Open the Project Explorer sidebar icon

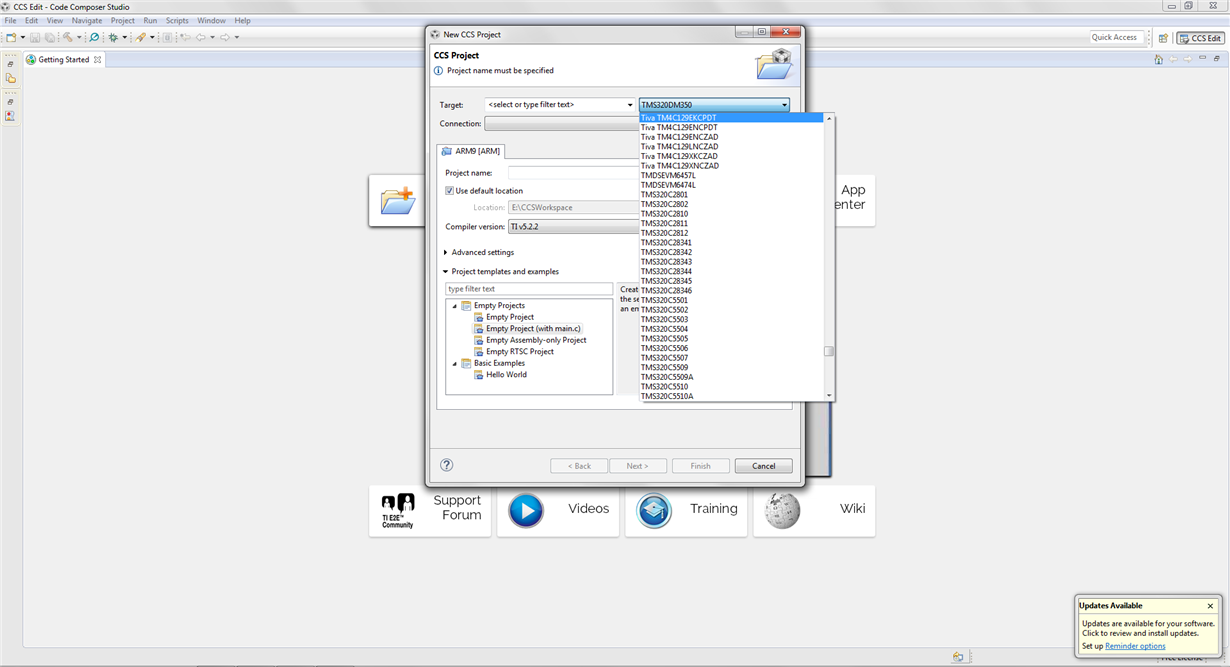pos(10,78)
